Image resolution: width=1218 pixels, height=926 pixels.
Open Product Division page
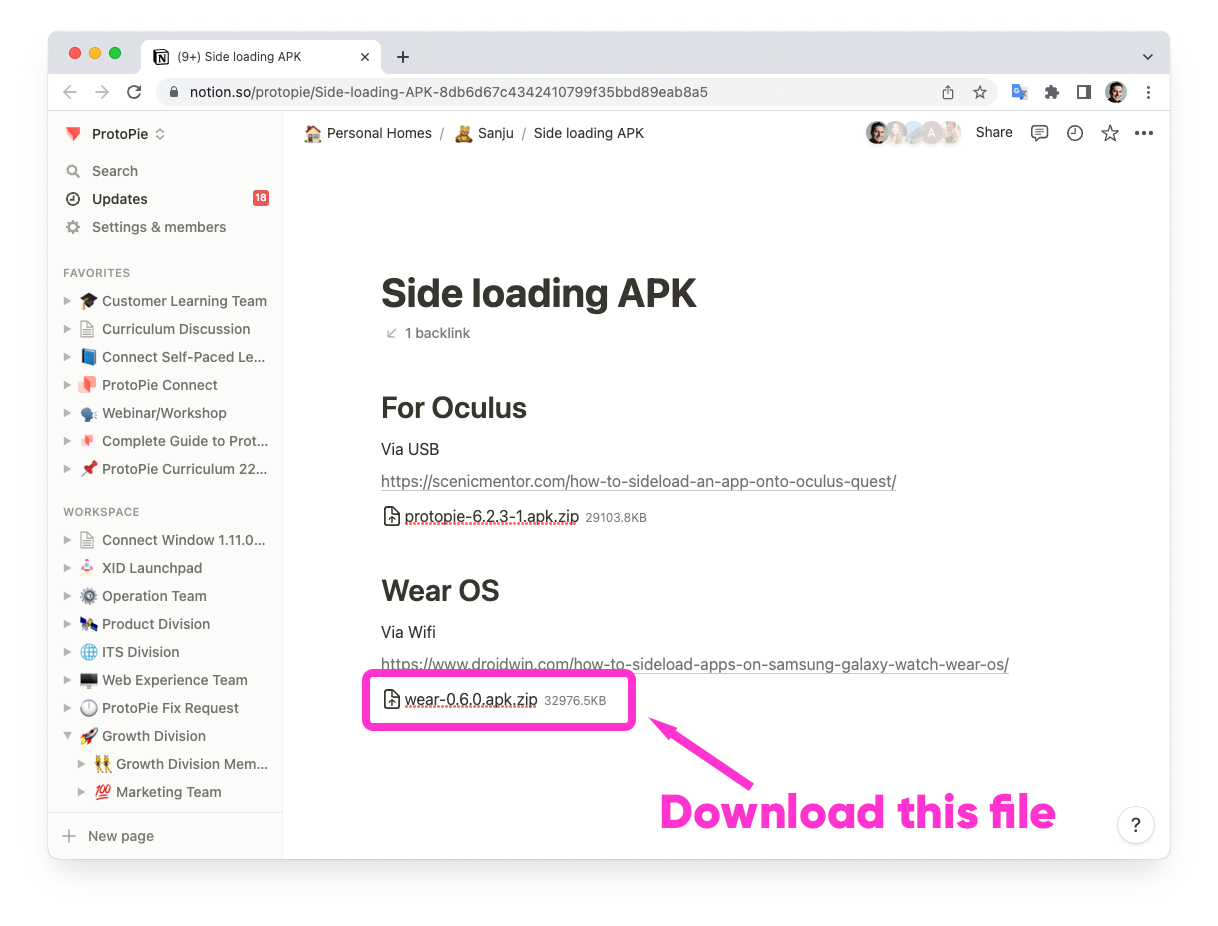pos(156,624)
